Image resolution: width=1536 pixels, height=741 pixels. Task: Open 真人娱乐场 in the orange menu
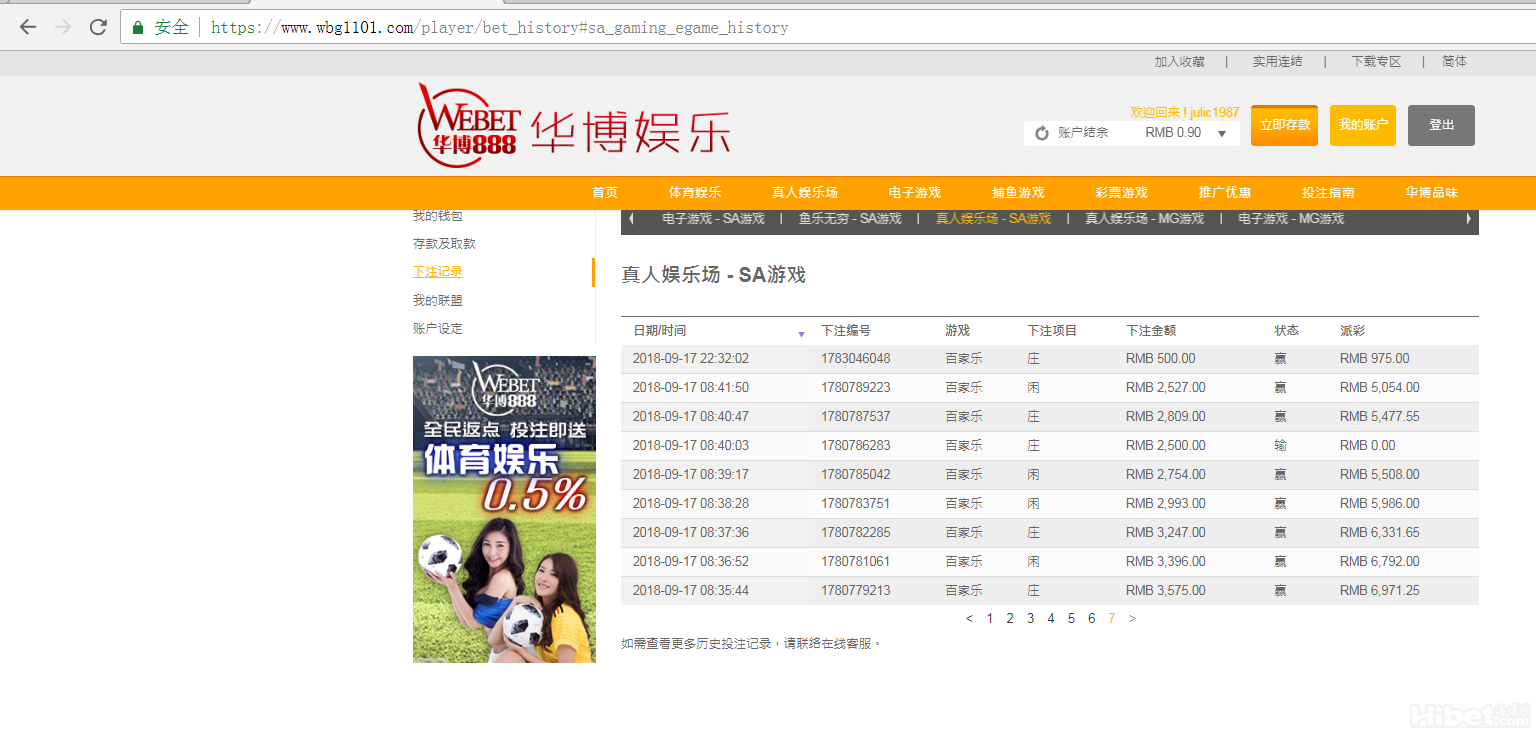pyautogui.click(x=804, y=193)
